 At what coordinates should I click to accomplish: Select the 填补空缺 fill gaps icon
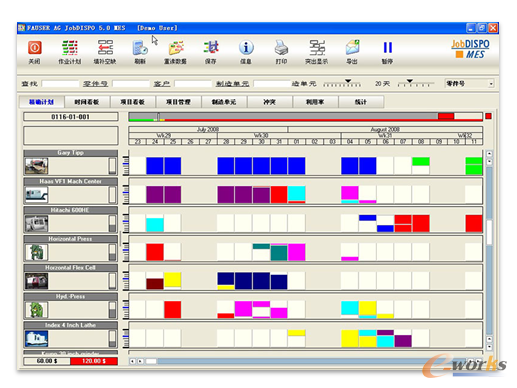tap(105, 48)
